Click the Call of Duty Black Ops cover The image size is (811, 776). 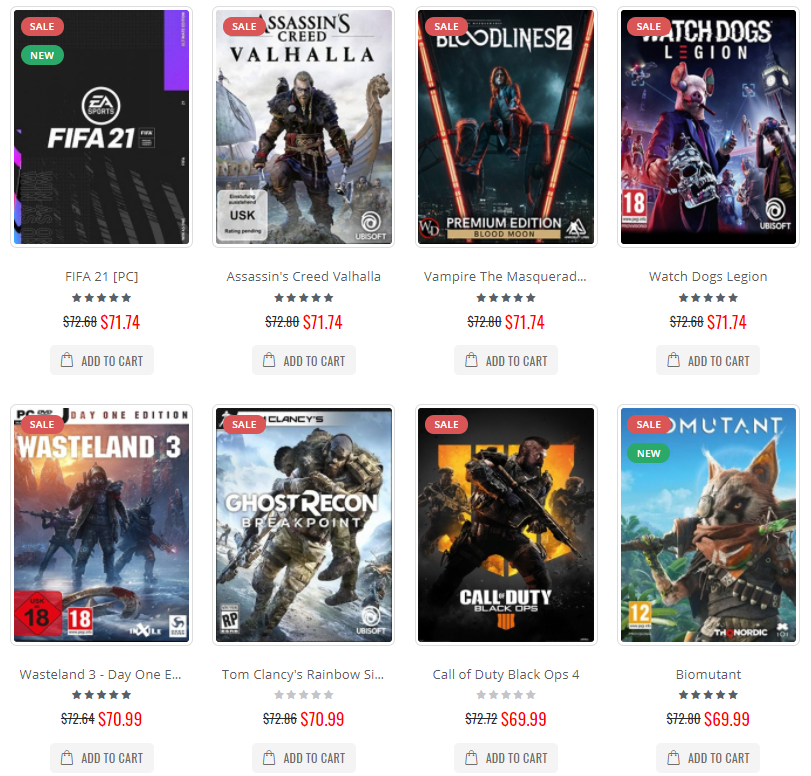[506, 525]
